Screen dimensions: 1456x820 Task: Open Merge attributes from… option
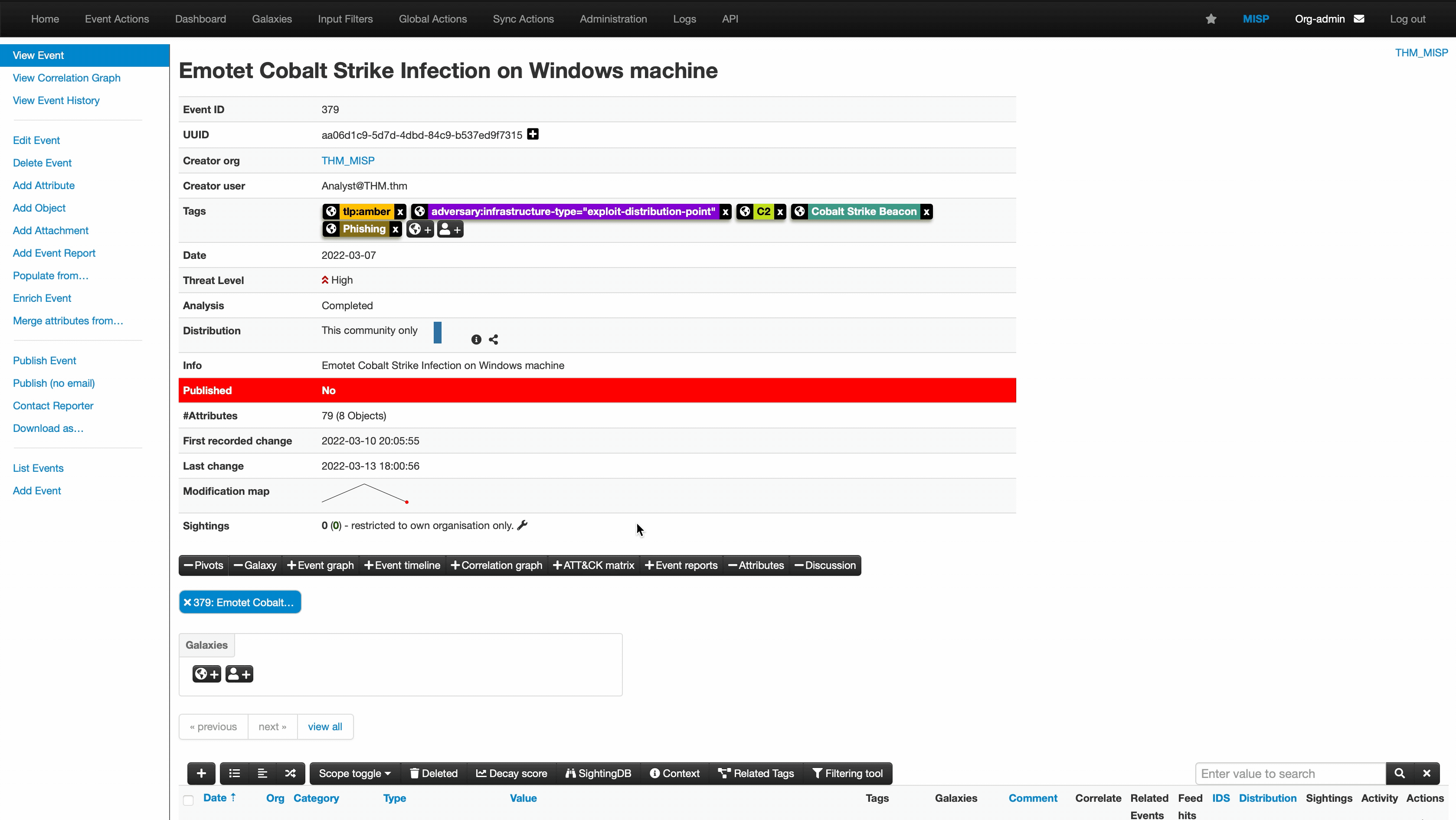coord(68,321)
